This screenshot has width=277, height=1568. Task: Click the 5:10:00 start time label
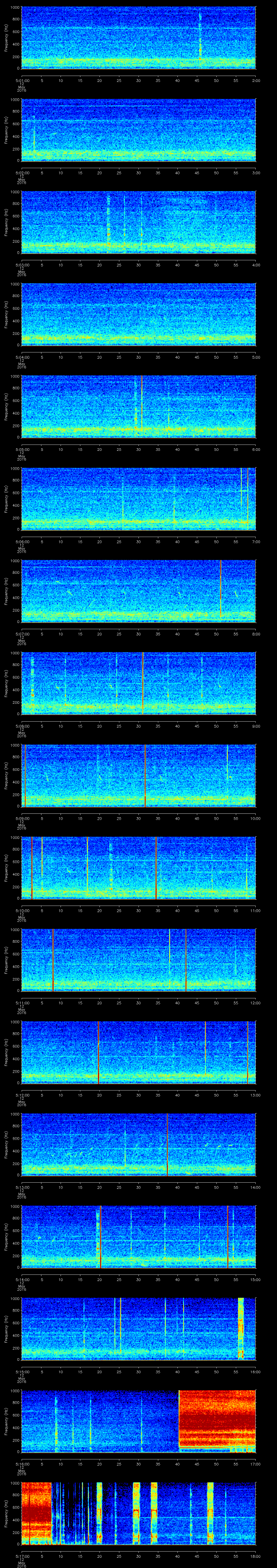pos(22,910)
